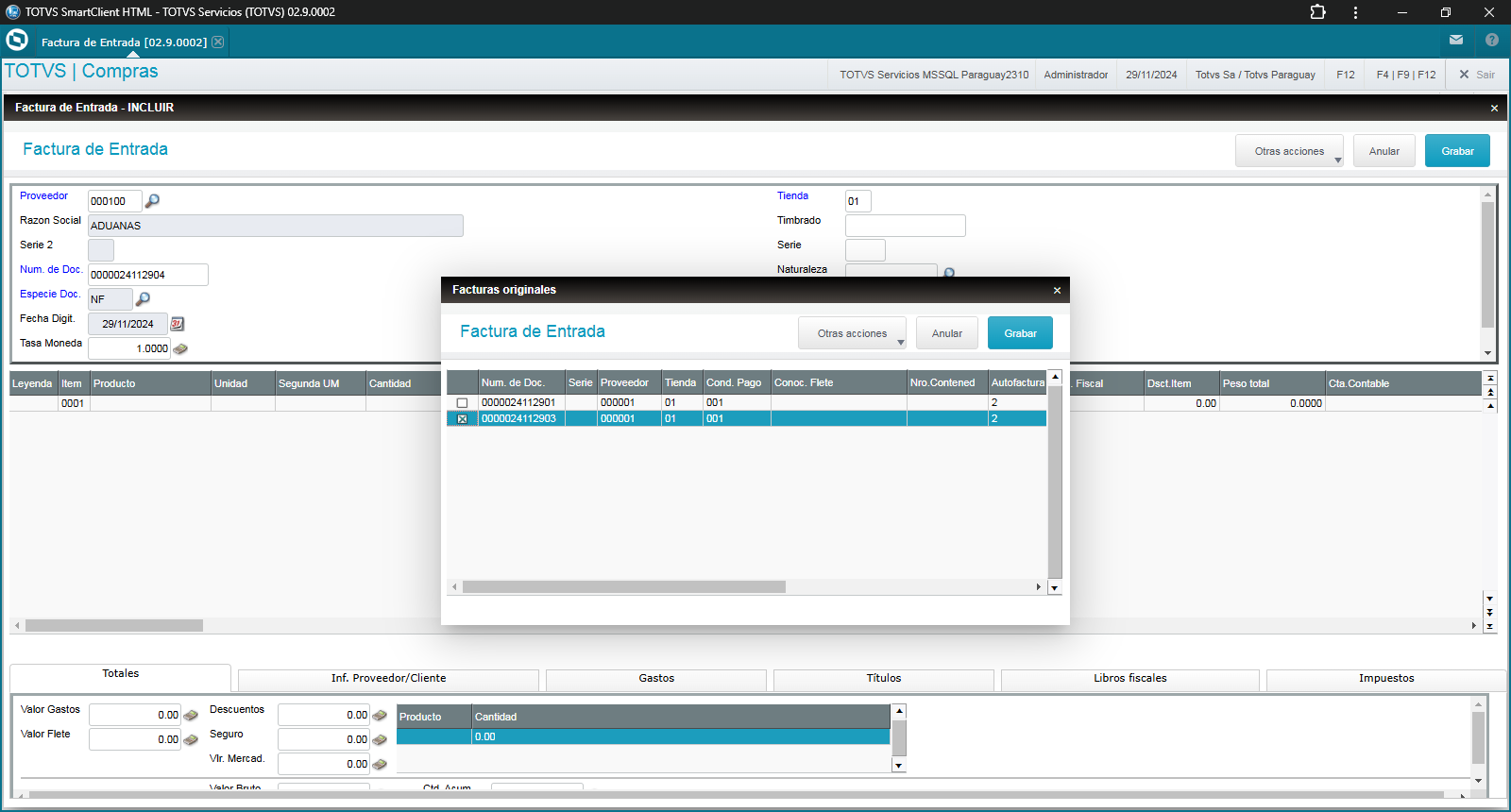
Task: Uncheck the box for document 0000024112903
Action: [x=462, y=418]
